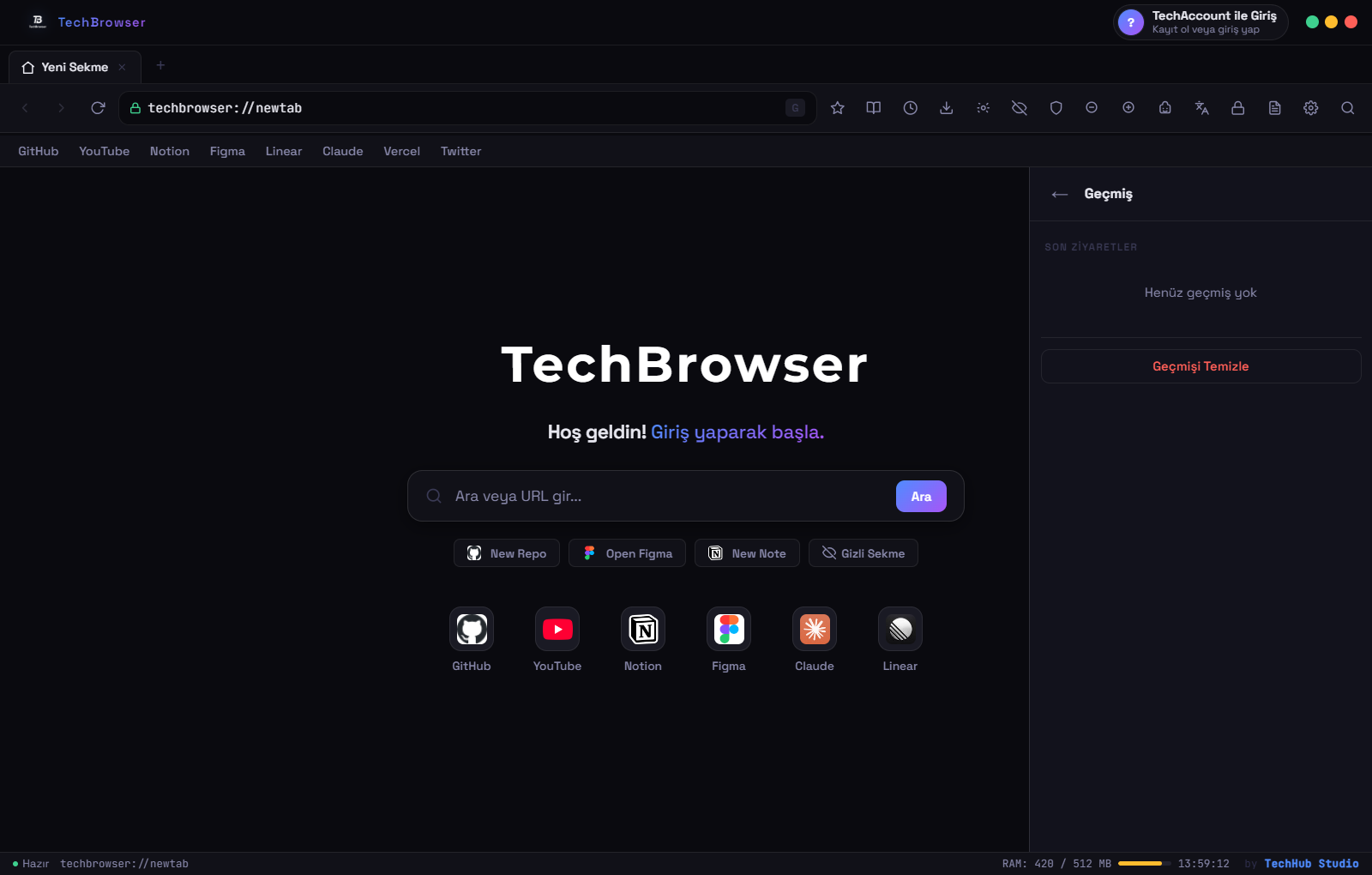
Task: Zoom in with the plus circle icon
Action: [x=1128, y=108]
